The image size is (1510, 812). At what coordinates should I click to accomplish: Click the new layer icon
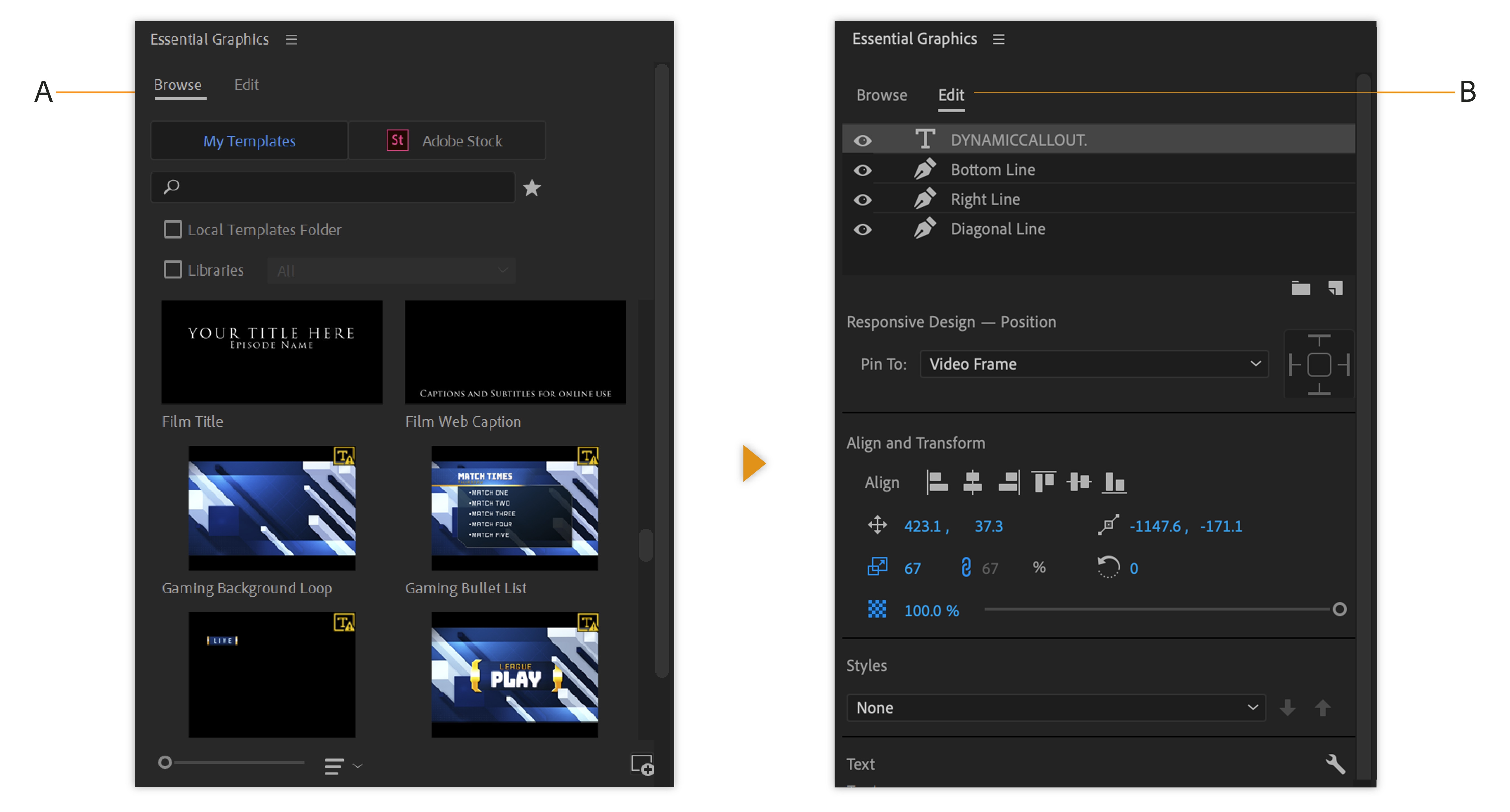click(x=1335, y=288)
